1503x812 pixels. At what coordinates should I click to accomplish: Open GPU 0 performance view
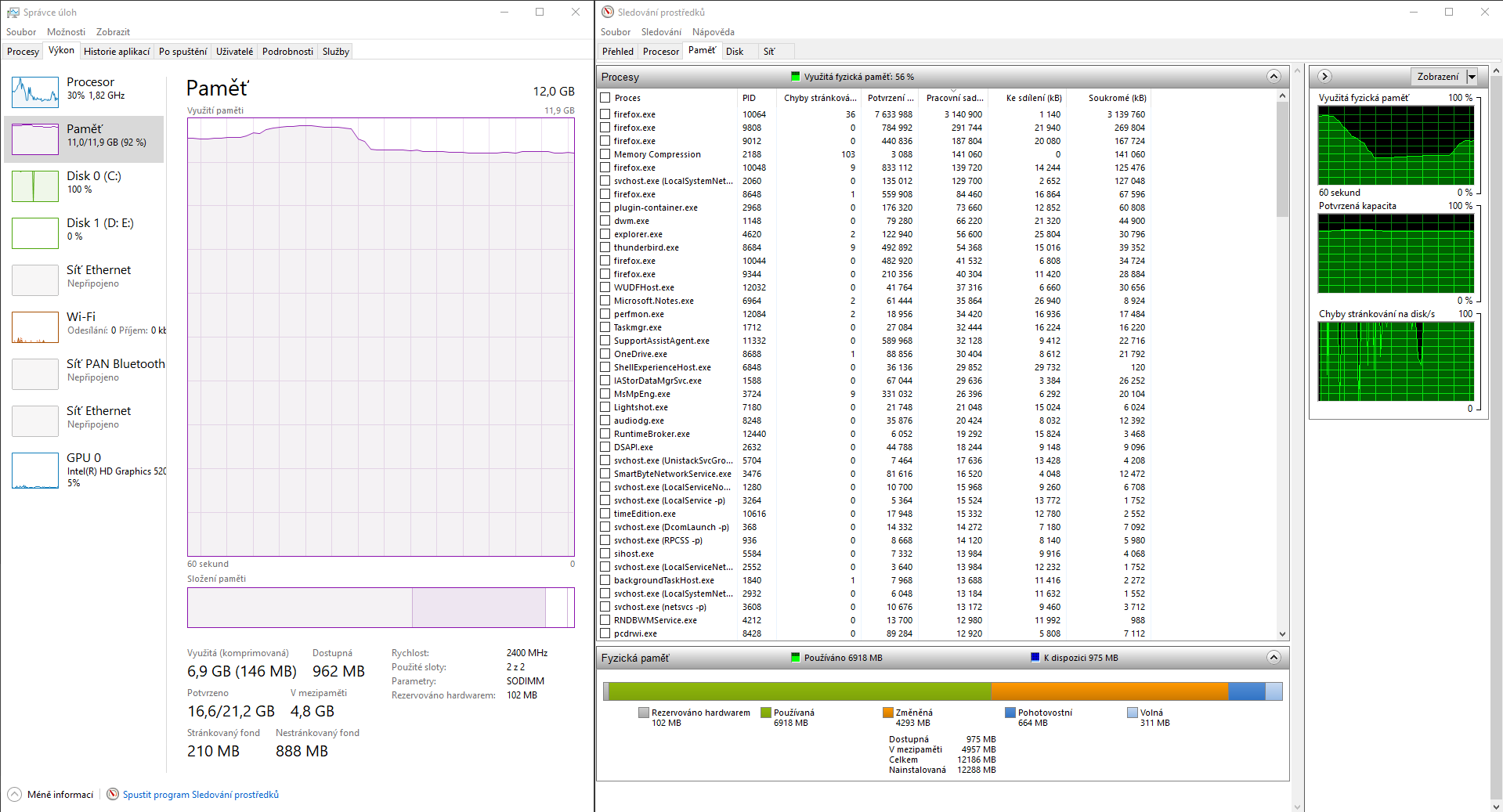[35, 470]
